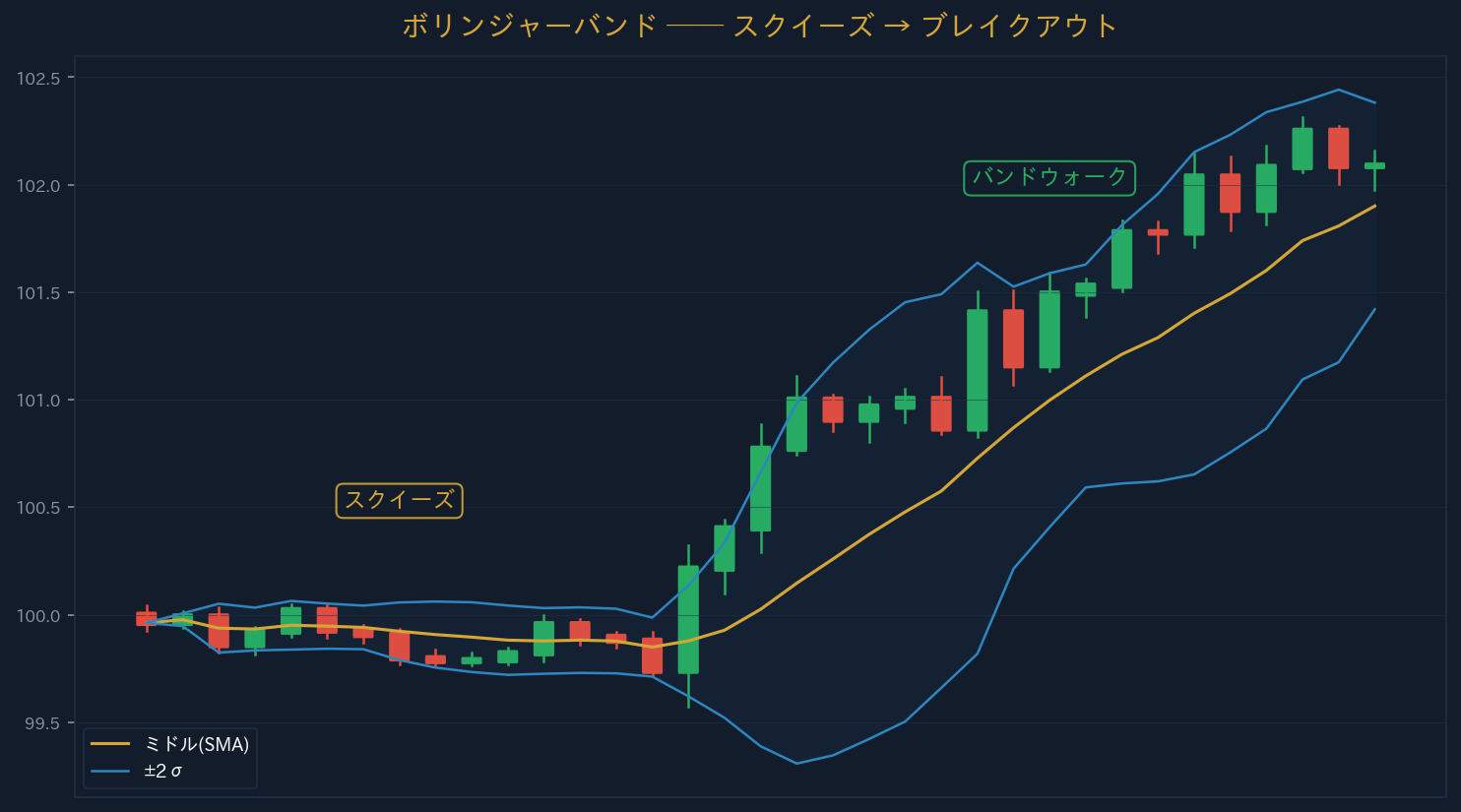
Task: Click the first red candlestick at far left
Action: pyautogui.click(x=146, y=618)
